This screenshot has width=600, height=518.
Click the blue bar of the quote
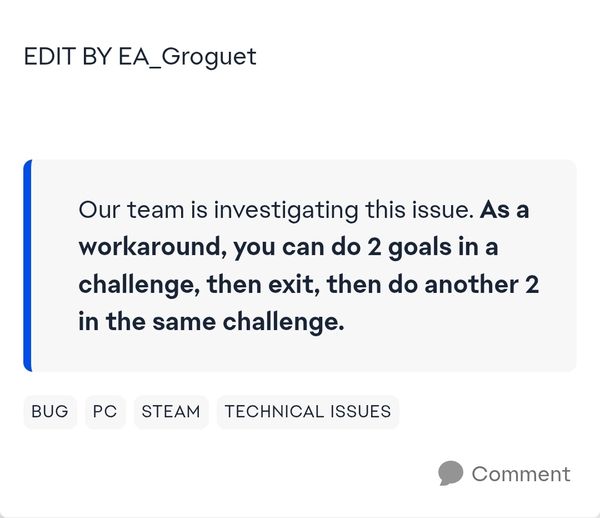pyautogui.click(x=28, y=265)
